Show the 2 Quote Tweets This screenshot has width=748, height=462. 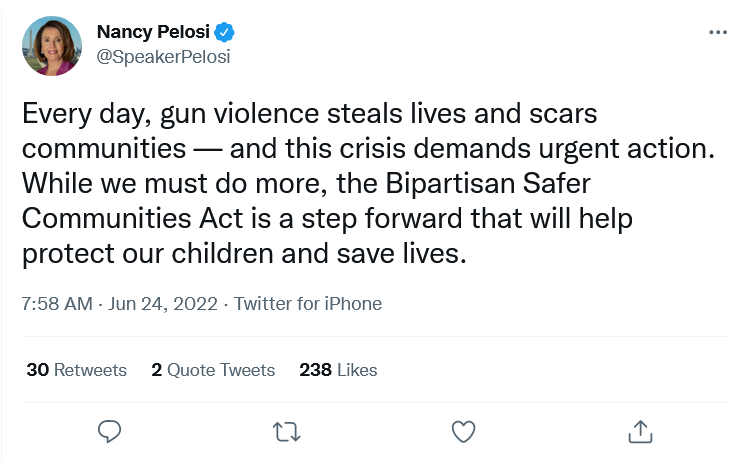tap(213, 370)
